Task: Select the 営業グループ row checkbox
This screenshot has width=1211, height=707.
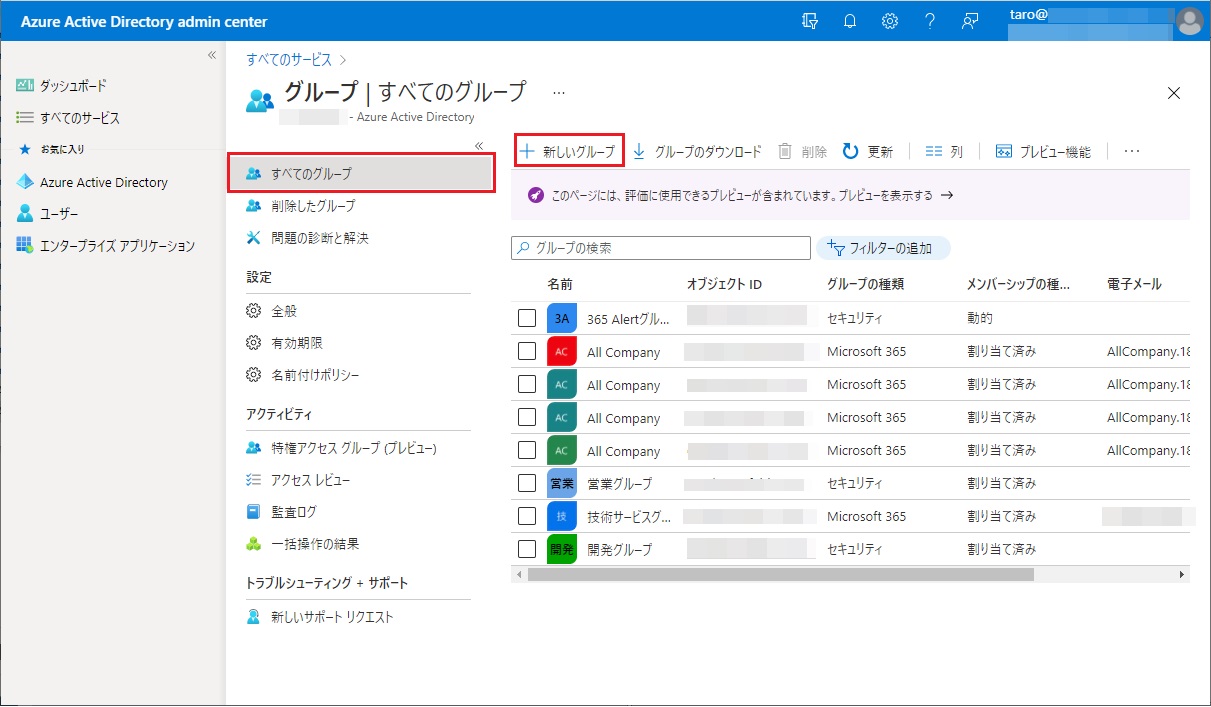Action: [527, 483]
